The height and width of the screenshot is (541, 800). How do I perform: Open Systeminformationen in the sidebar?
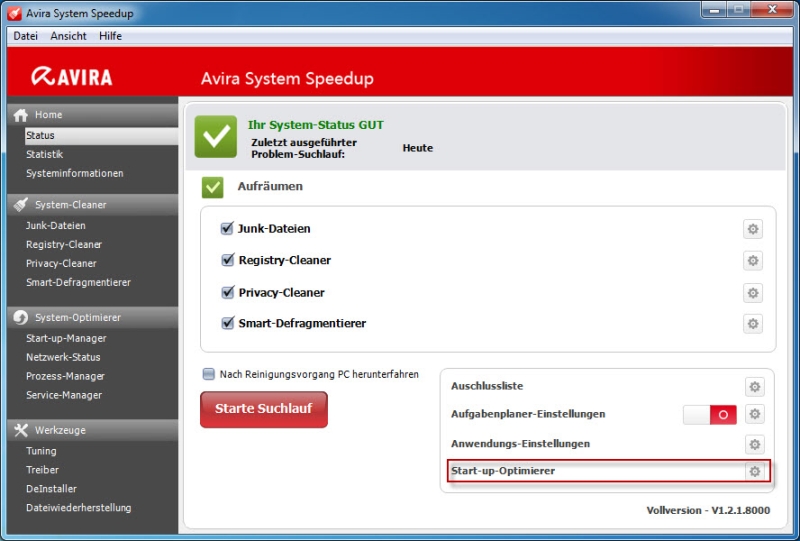74,173
